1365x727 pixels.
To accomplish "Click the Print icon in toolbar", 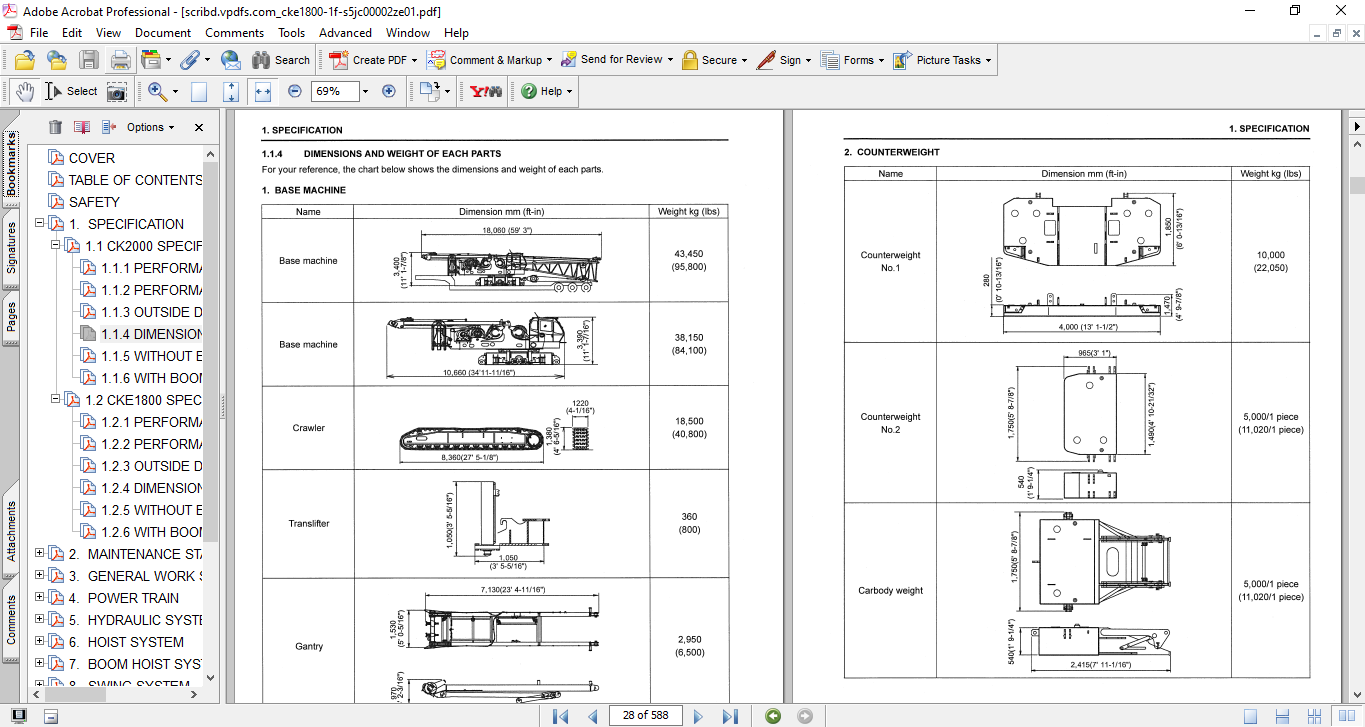I will coord(120,60).
